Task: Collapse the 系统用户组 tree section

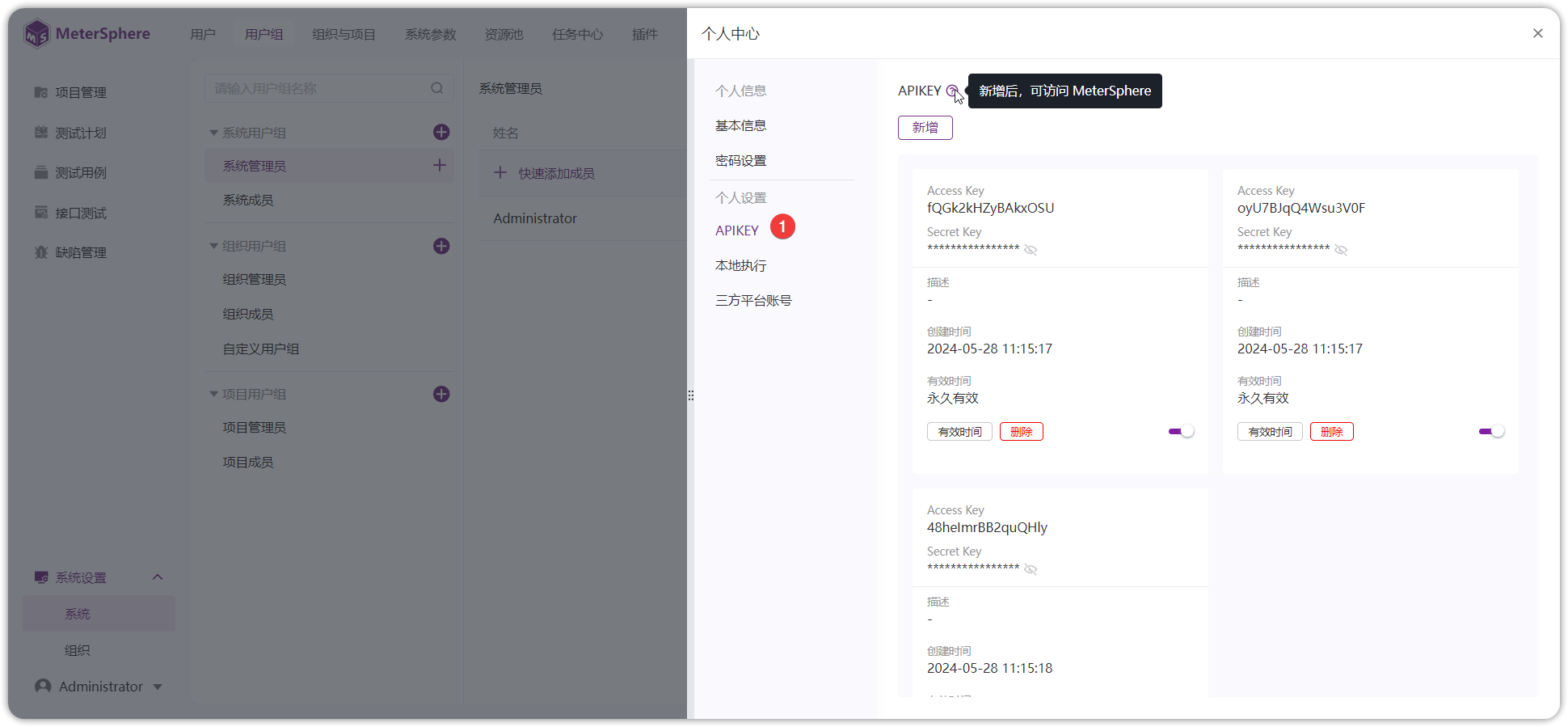Action: pos(213,133)
